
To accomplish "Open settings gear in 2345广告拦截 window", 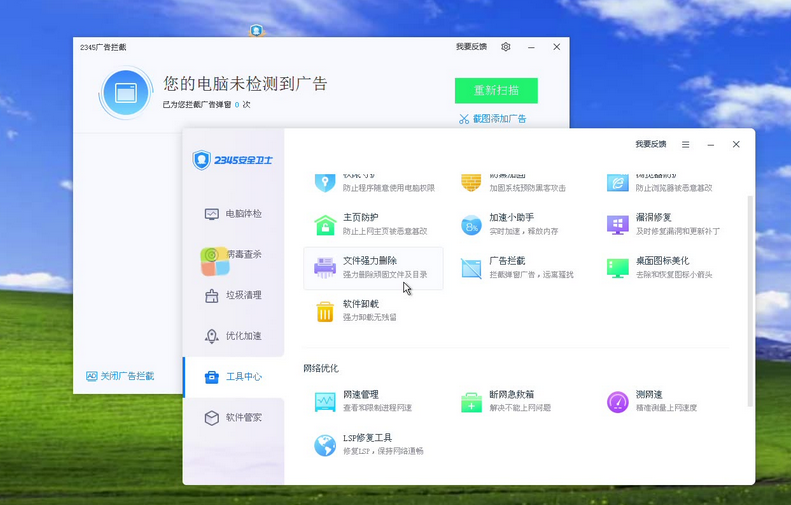I will pyautogui.click(x=505, y=47).
